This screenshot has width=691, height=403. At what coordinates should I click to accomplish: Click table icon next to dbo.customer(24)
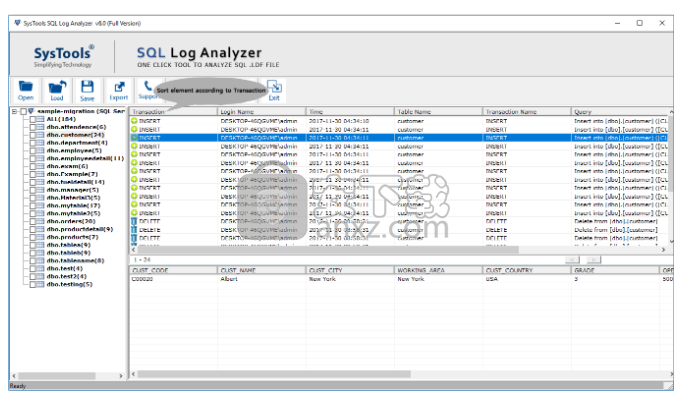[40, 135]
